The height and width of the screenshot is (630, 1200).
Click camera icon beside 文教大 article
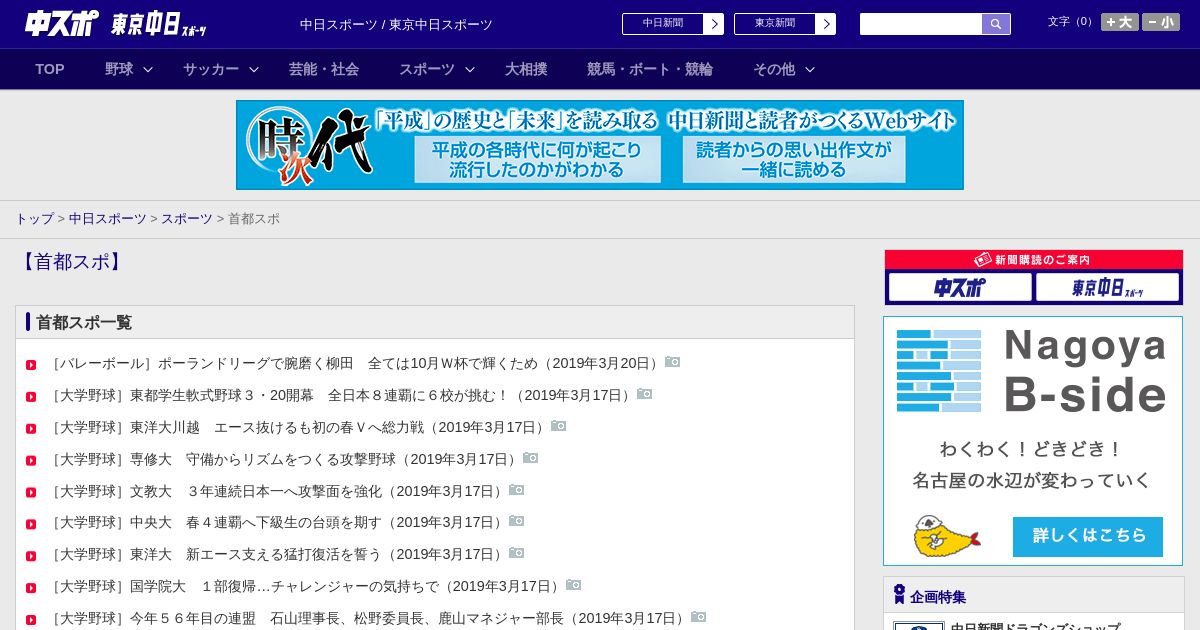pyautogui.click(x=517, y=490)
